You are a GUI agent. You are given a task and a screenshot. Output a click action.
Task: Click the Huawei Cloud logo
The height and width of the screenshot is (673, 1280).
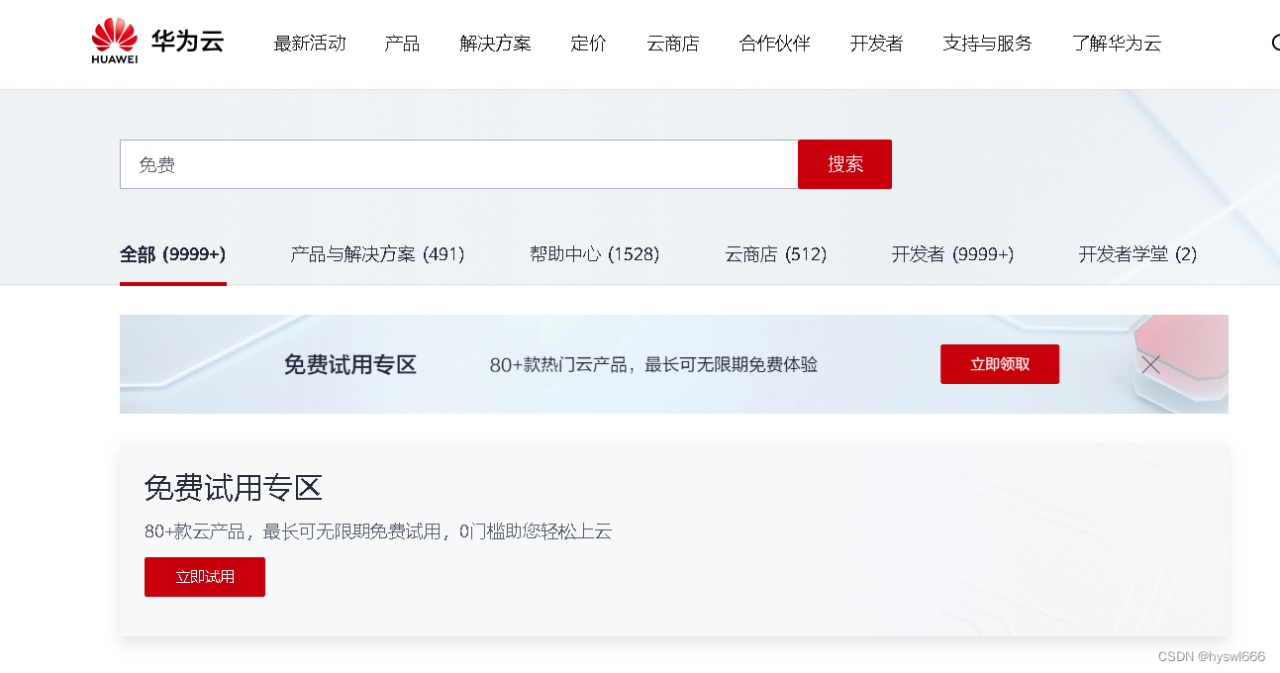tap(155, 42)
